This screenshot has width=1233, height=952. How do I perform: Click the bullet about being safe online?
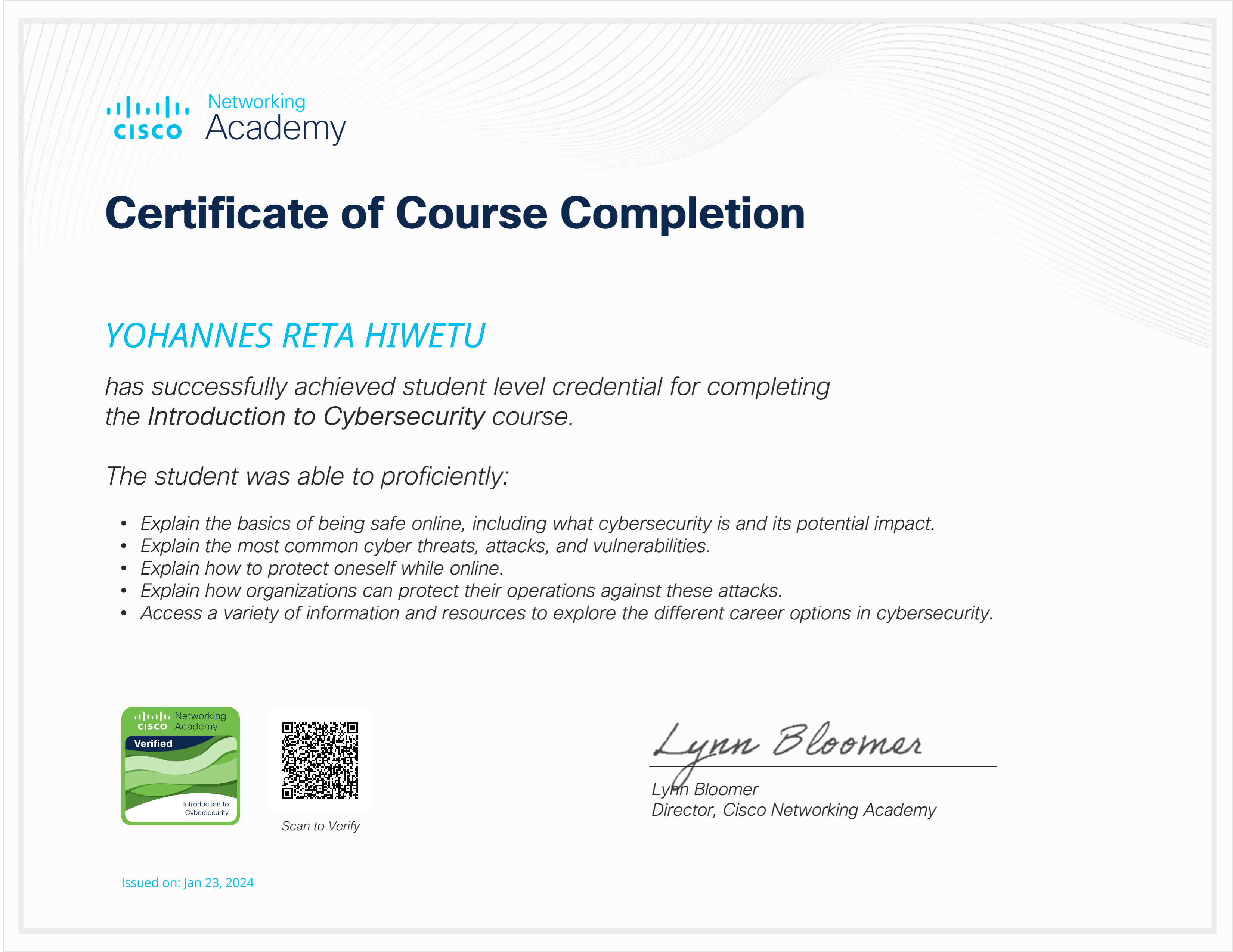(x=537, y=524)
